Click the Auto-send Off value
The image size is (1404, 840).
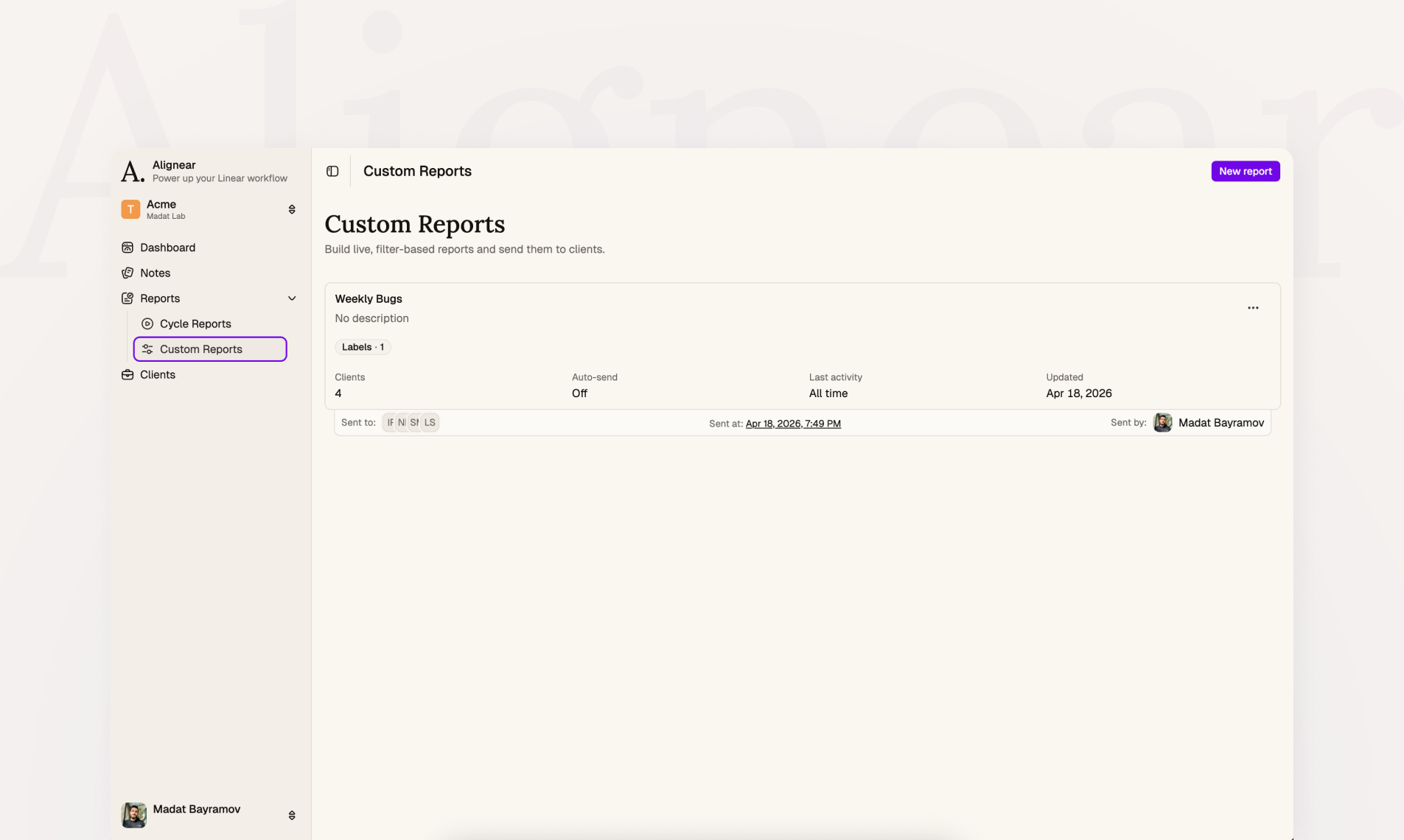579,393
